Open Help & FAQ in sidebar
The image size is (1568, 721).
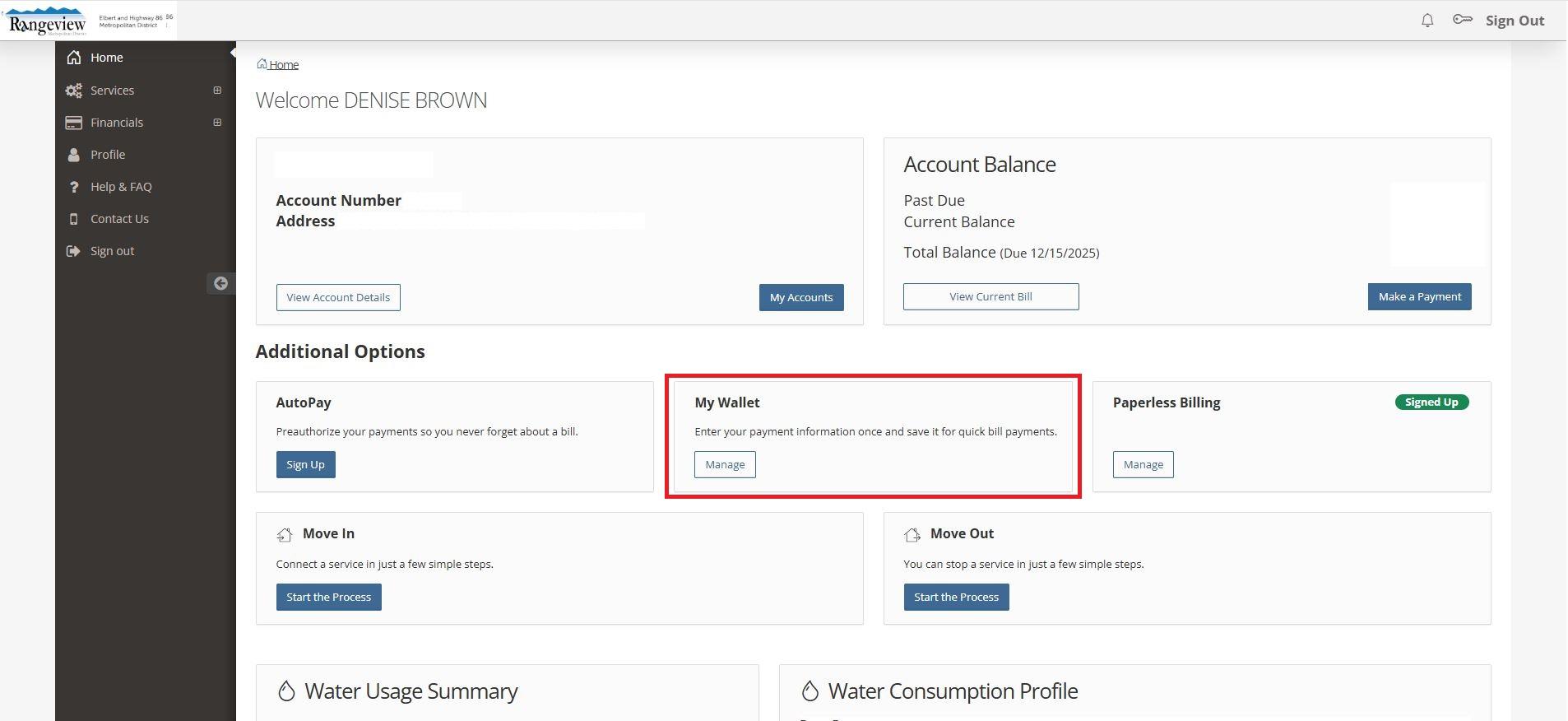pos(121,187)
